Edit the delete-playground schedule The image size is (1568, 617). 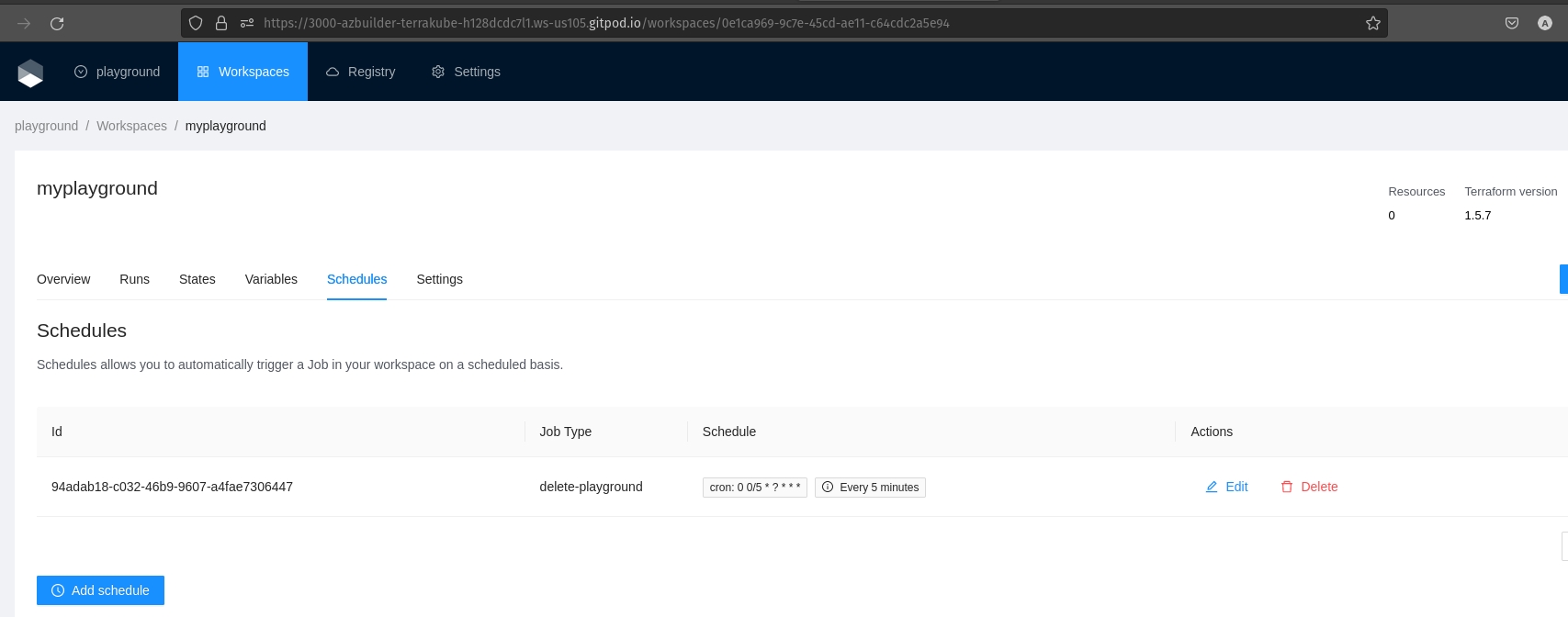pyautogui.click(x=1226, y=487)
